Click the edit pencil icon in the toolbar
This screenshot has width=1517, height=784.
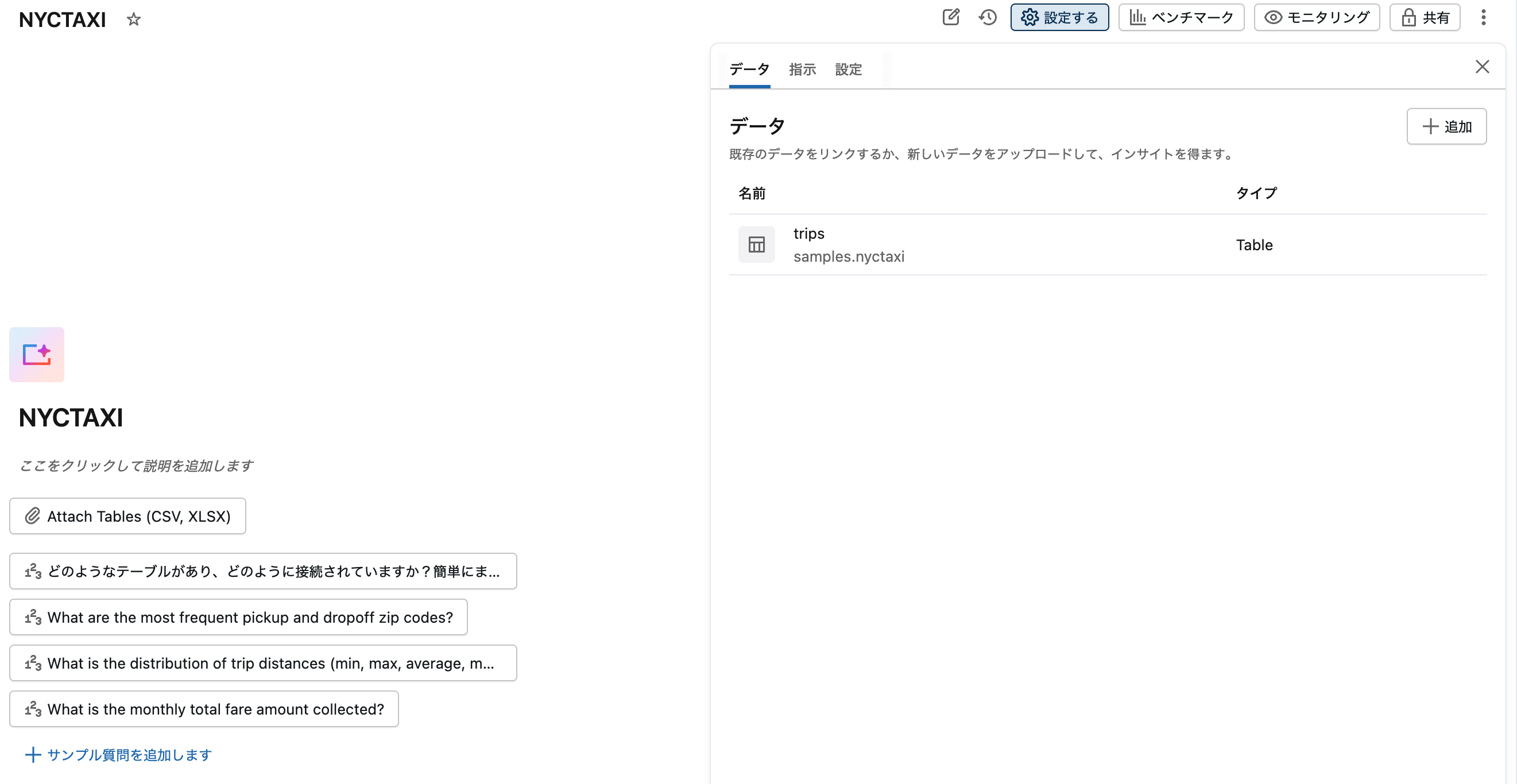951,18
